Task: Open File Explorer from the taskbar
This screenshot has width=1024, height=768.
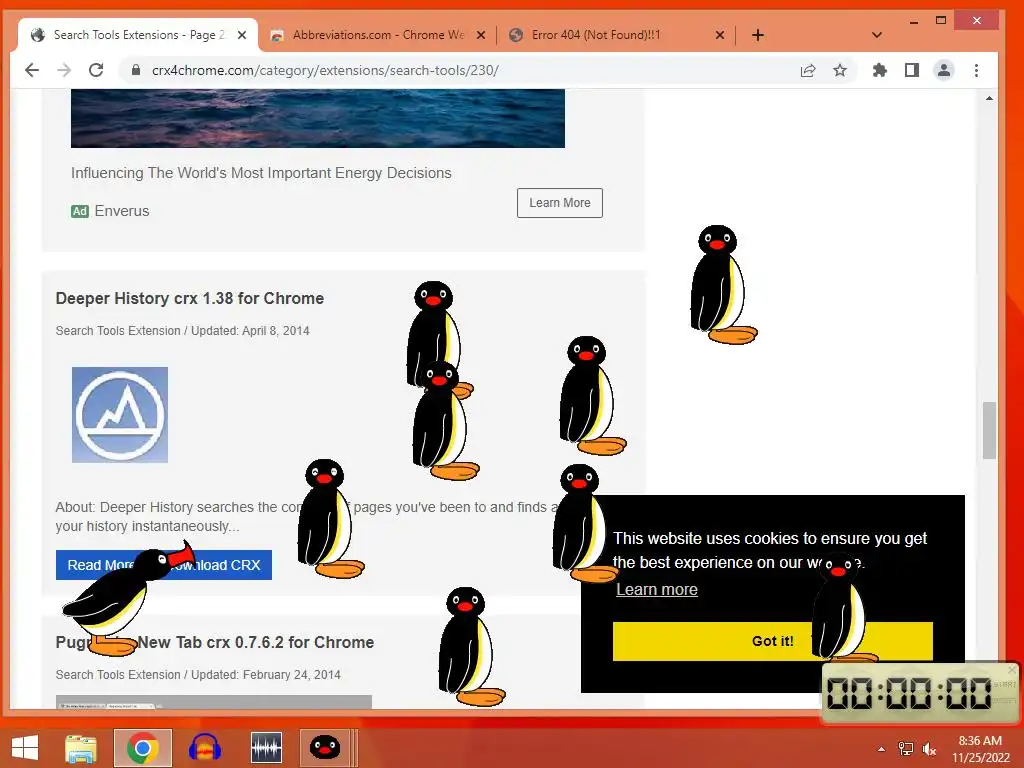Action: 81,748
